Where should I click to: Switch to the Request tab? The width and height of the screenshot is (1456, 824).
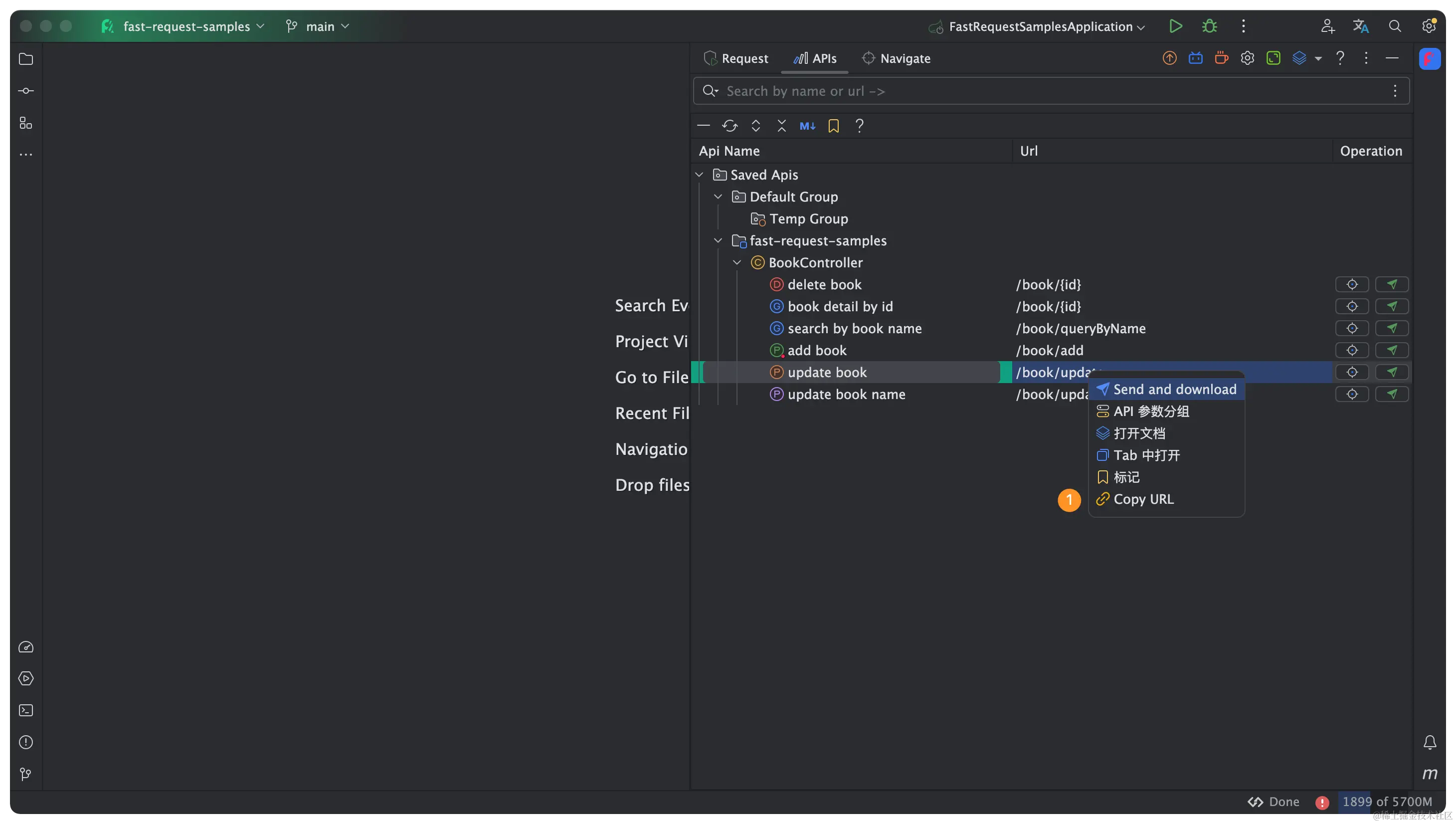coord(735,58)
